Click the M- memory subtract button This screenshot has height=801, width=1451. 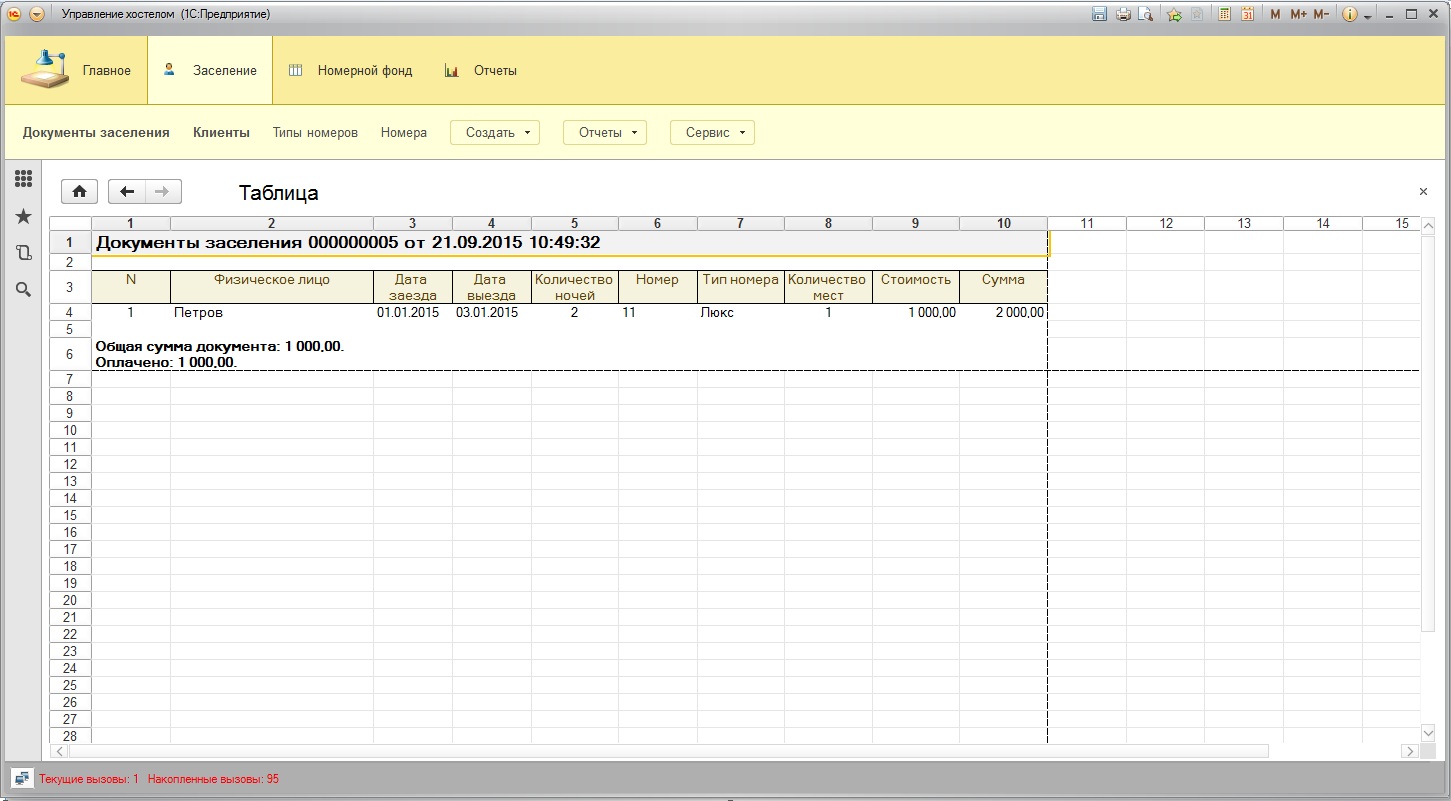click(1321, 15)
